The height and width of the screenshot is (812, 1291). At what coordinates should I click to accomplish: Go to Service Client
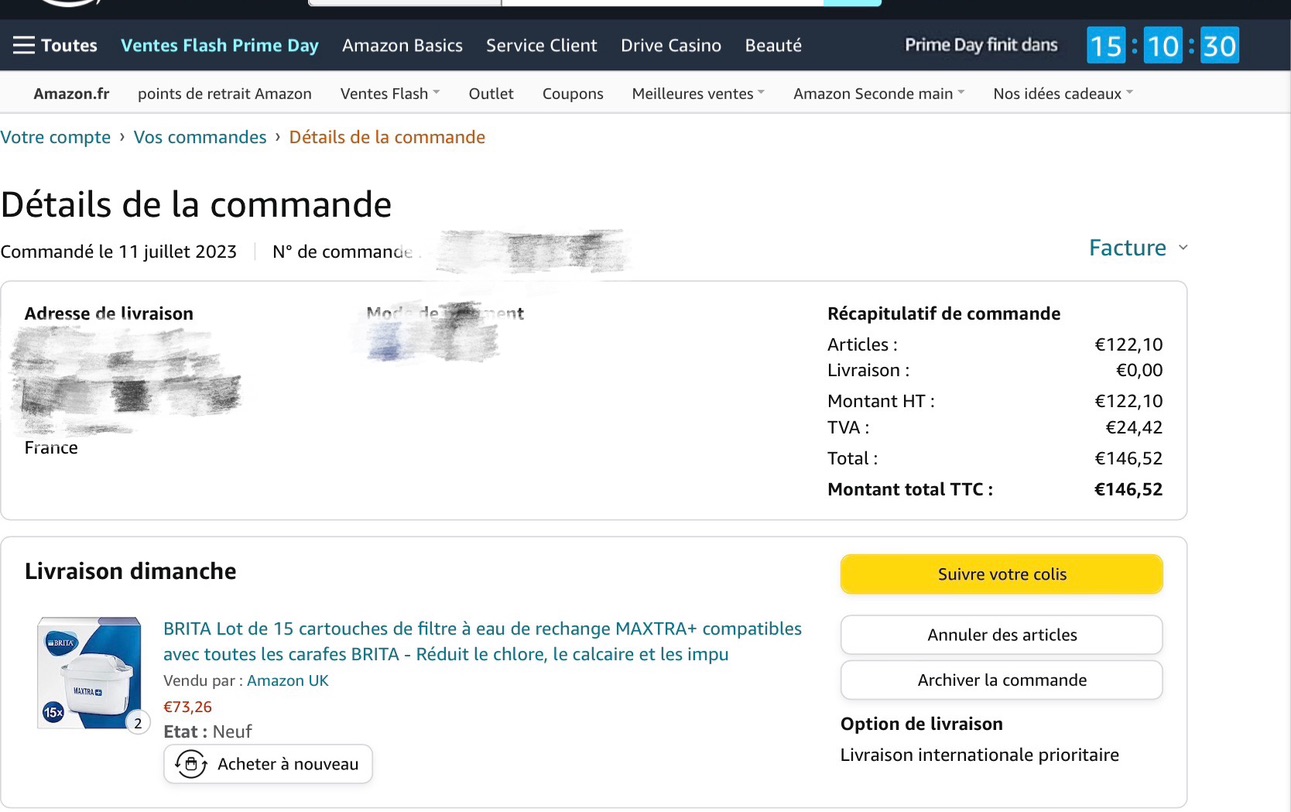point(541,45)
